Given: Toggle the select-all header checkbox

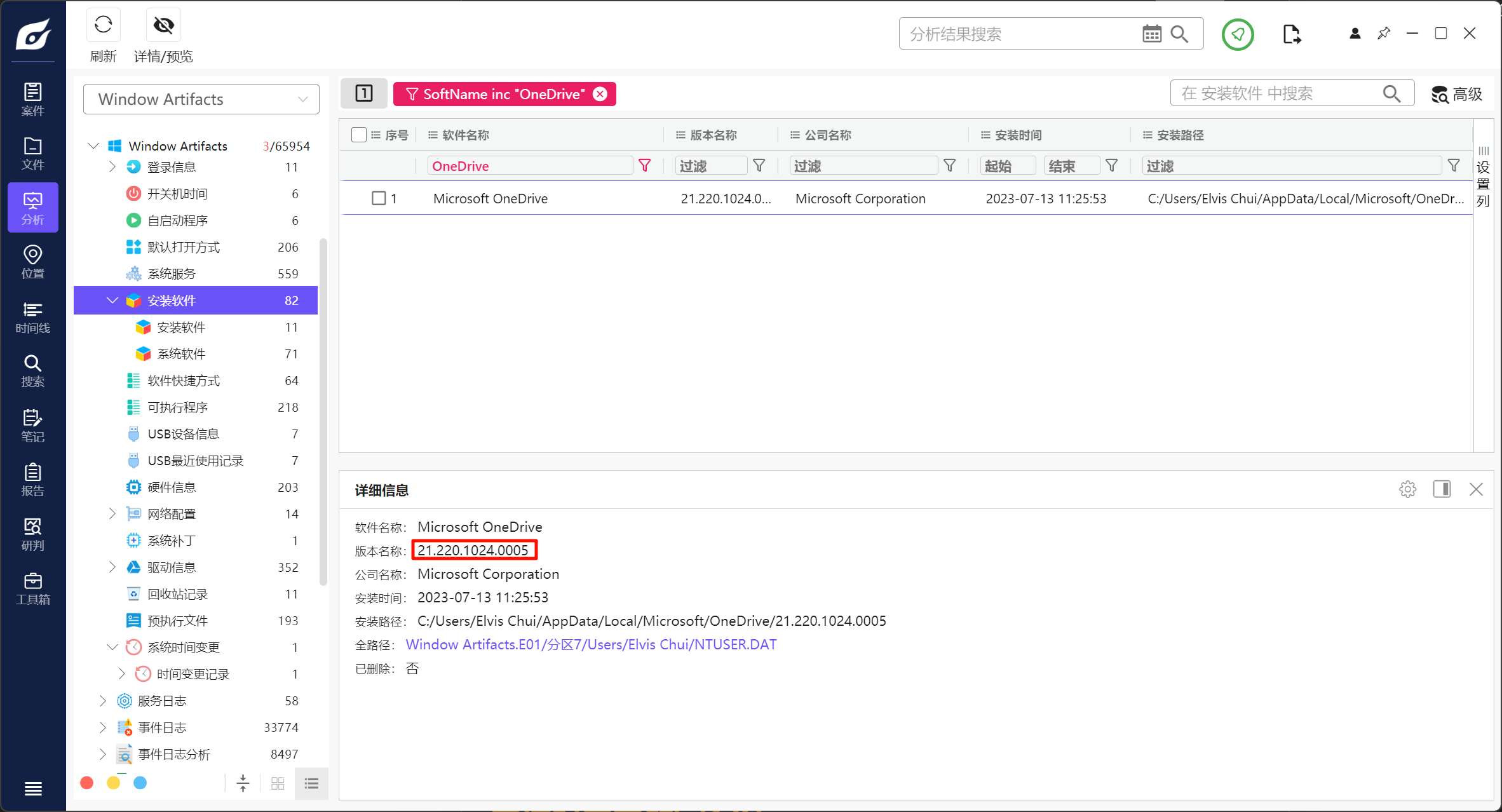Looking at the screenshot, I should (x=358, y=135).
